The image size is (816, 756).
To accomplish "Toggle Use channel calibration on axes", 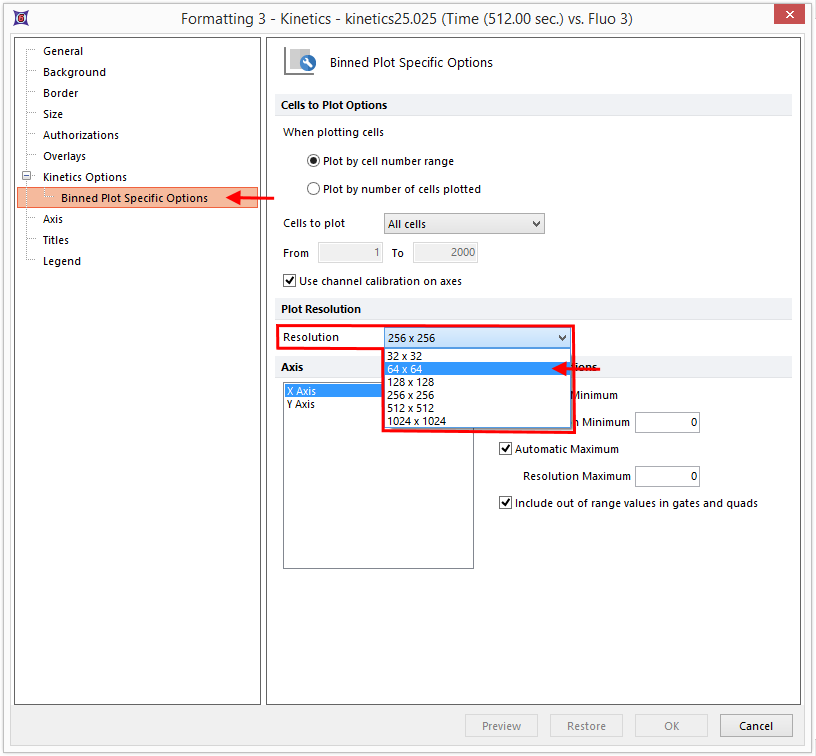I will click(290, 281).
